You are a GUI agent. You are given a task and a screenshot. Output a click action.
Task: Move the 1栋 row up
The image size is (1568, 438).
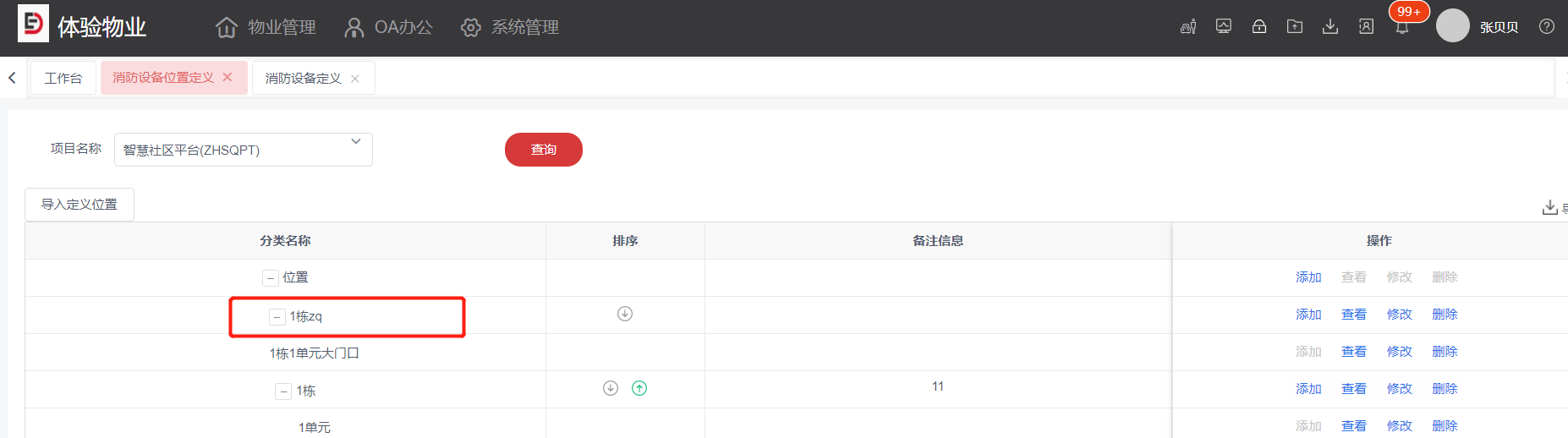639,388
